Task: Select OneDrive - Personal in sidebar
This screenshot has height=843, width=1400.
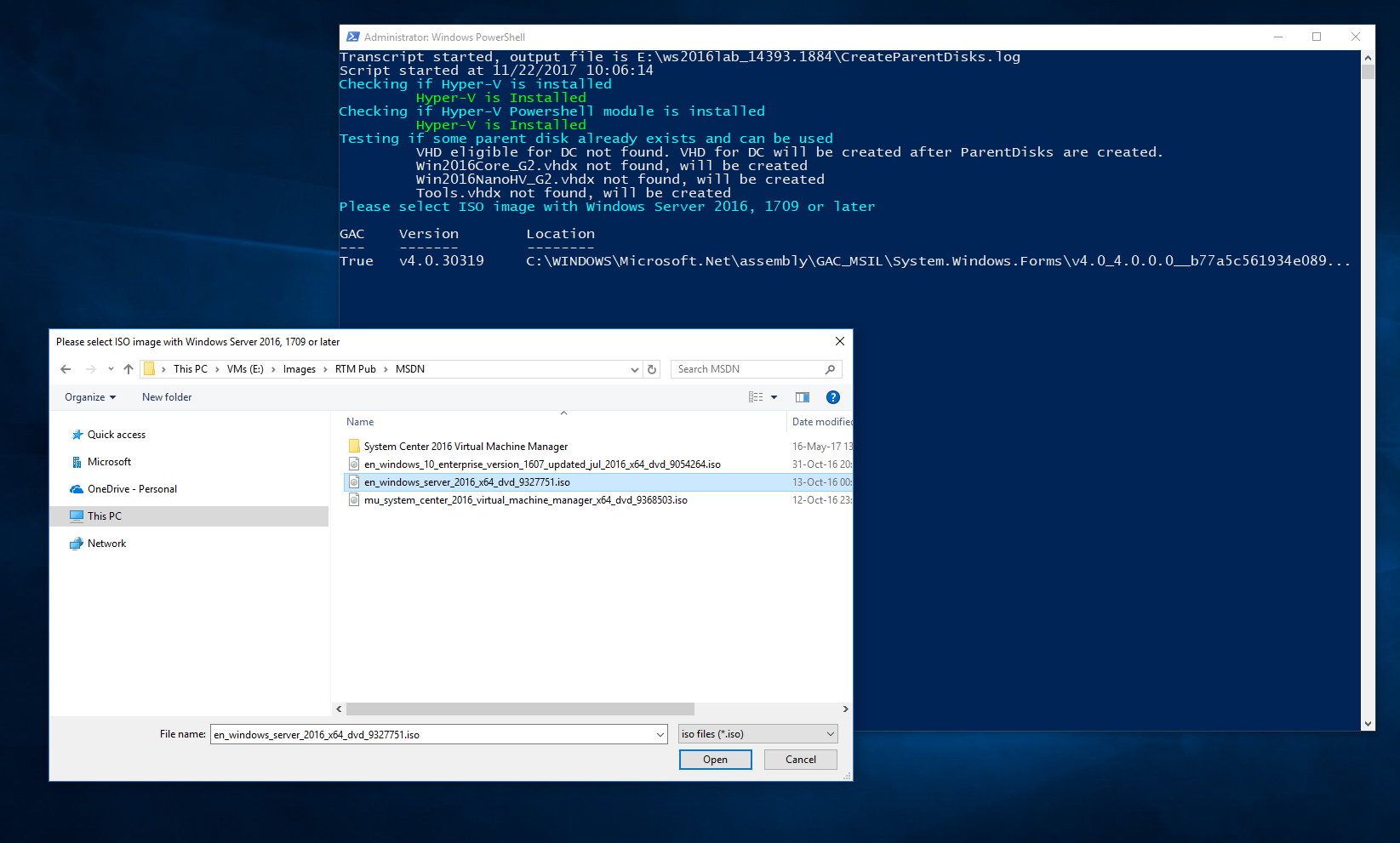Action: coord(132,489)
